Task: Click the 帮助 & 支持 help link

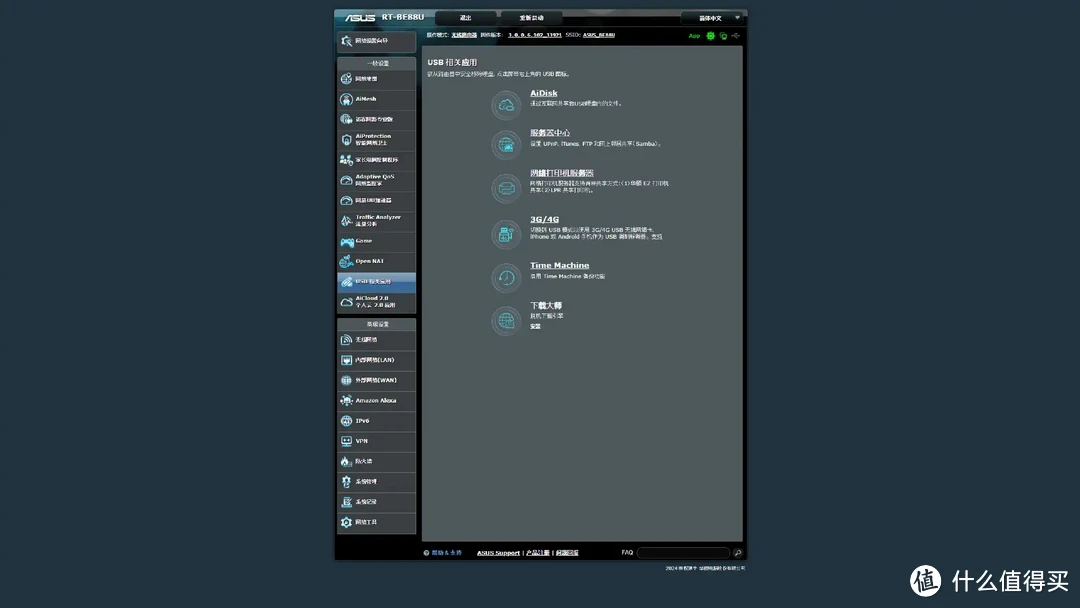Action: [446, 553]
